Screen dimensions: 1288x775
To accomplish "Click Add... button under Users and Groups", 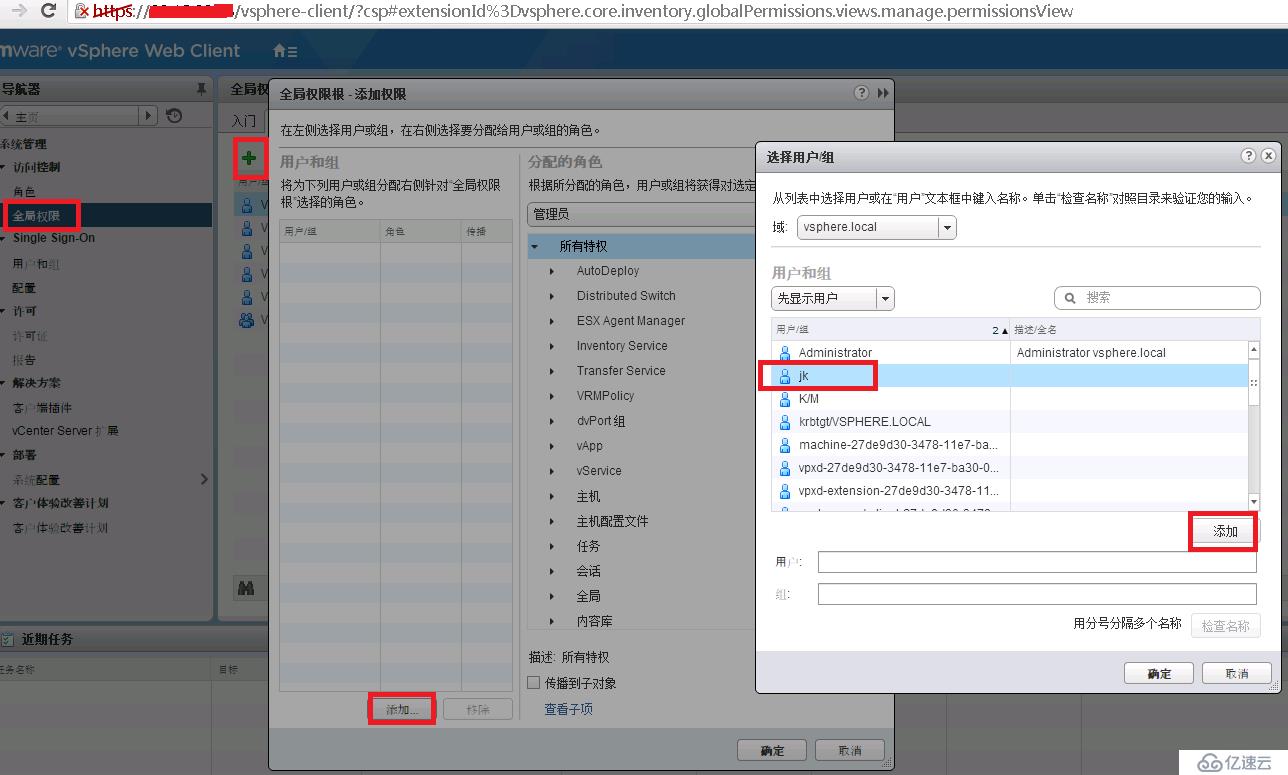I will [402, 709].
